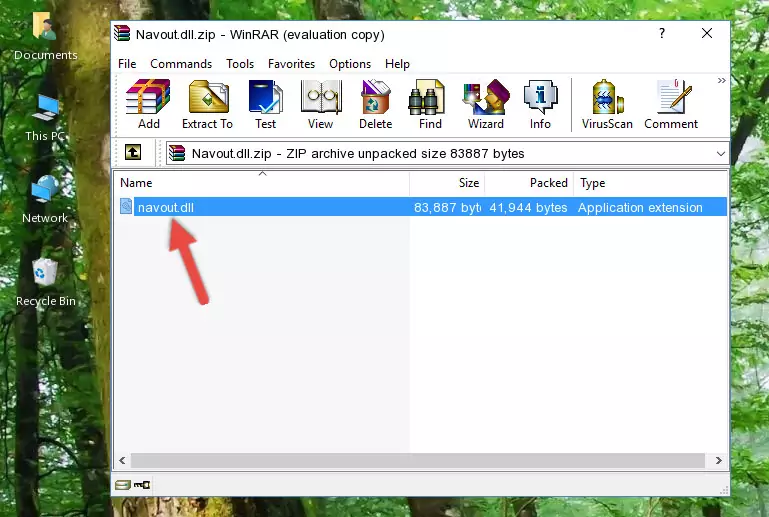Open the Comment tool
Screen dimensions: 769x517
pyautogui.click(x=671, y=104)
